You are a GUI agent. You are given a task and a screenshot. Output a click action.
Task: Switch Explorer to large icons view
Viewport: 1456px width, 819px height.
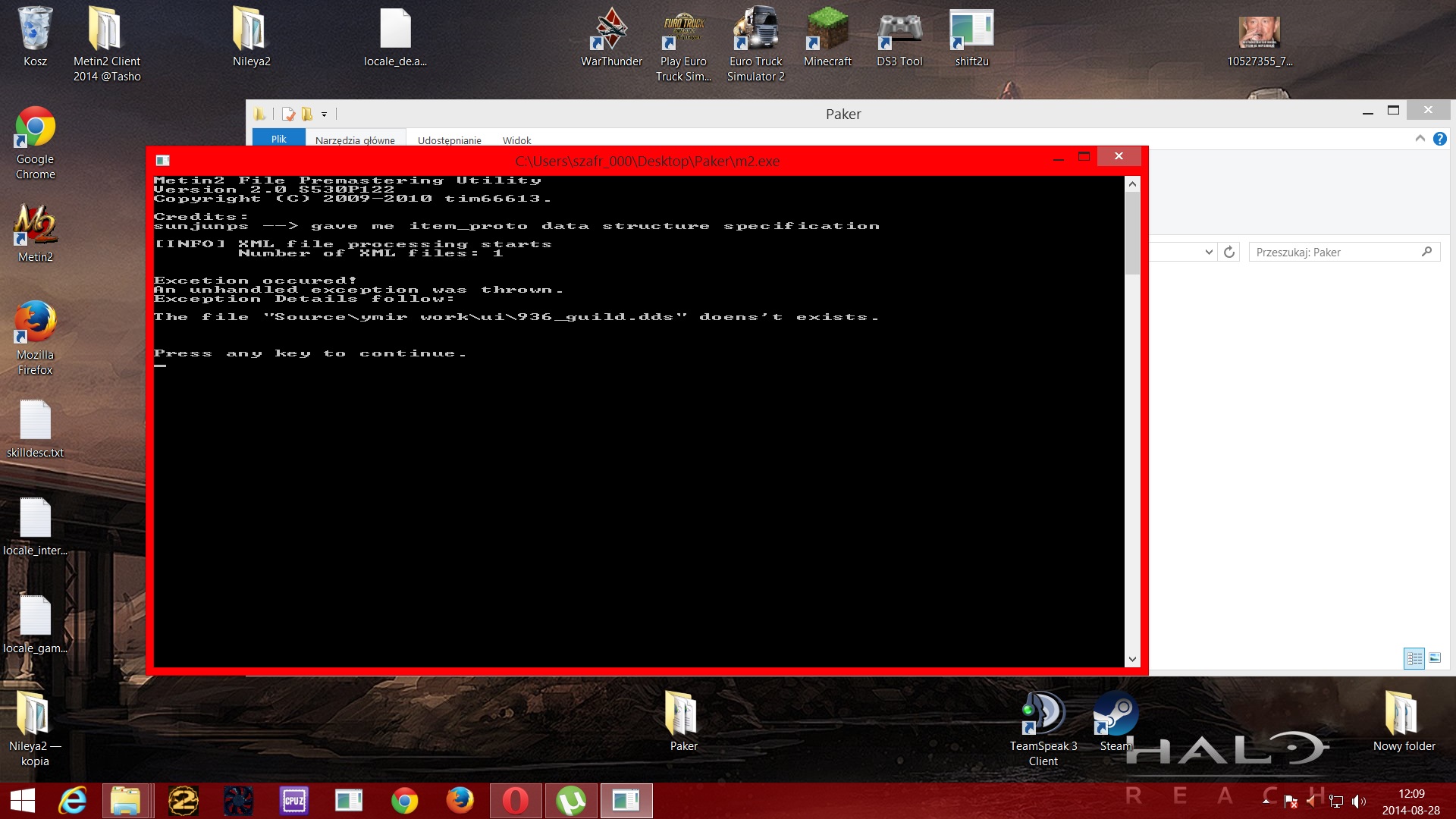(1435, 658)
